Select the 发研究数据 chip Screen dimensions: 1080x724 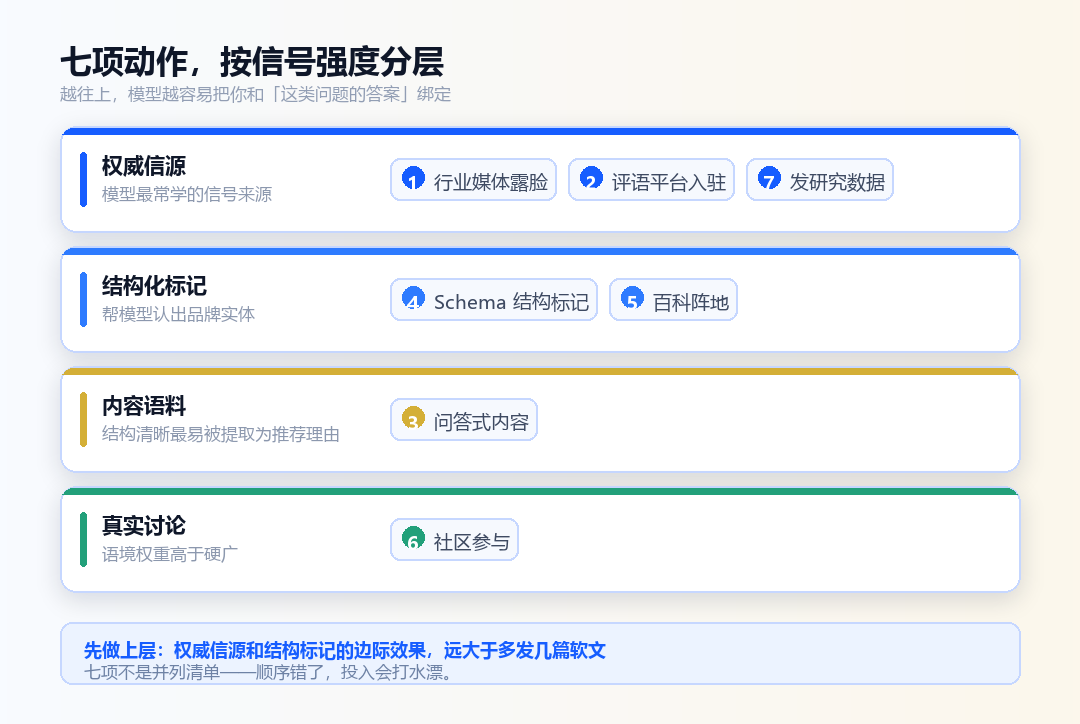pyautogui.click(x=820, y=180)
